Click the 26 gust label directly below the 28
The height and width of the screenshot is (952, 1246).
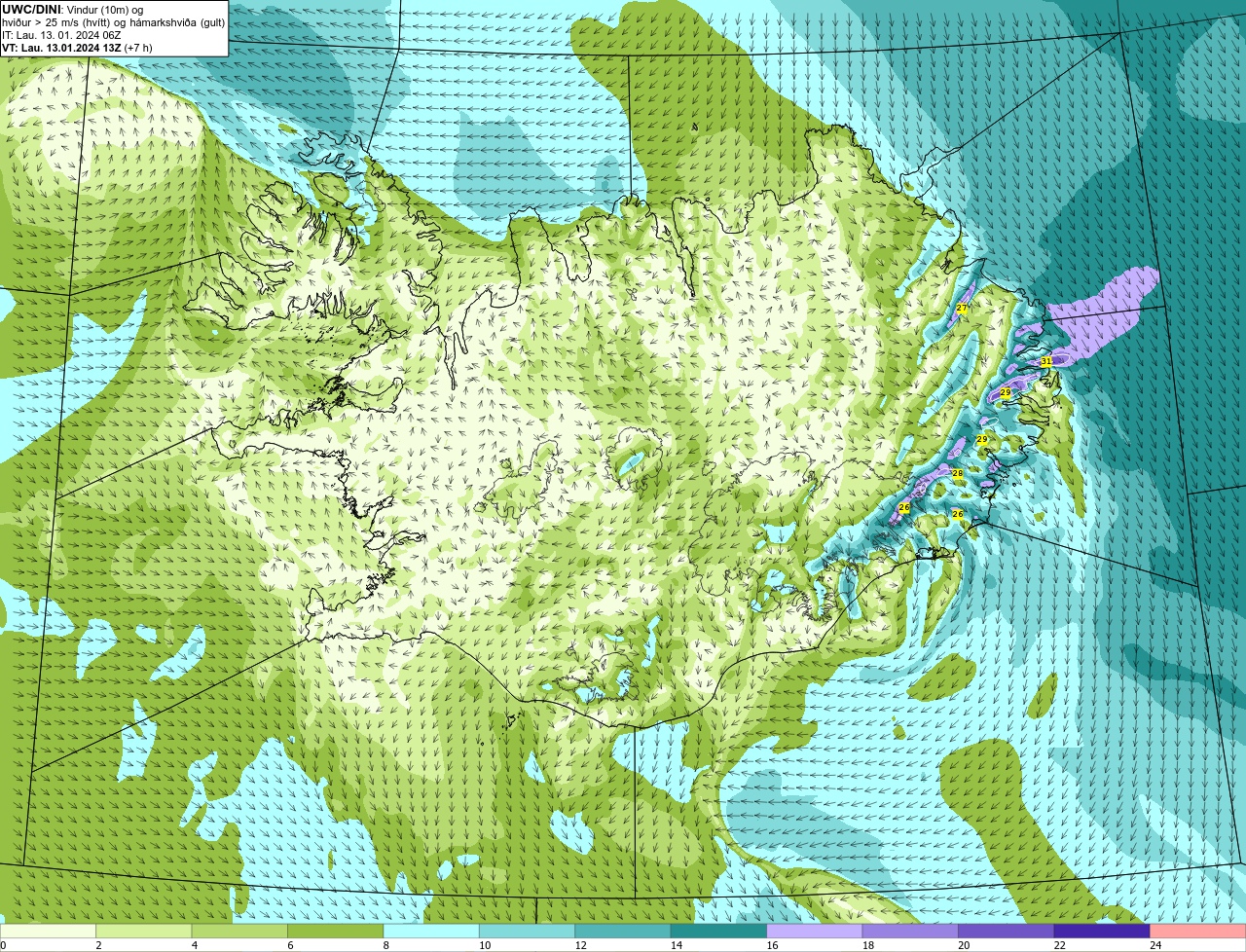point(958,514)
